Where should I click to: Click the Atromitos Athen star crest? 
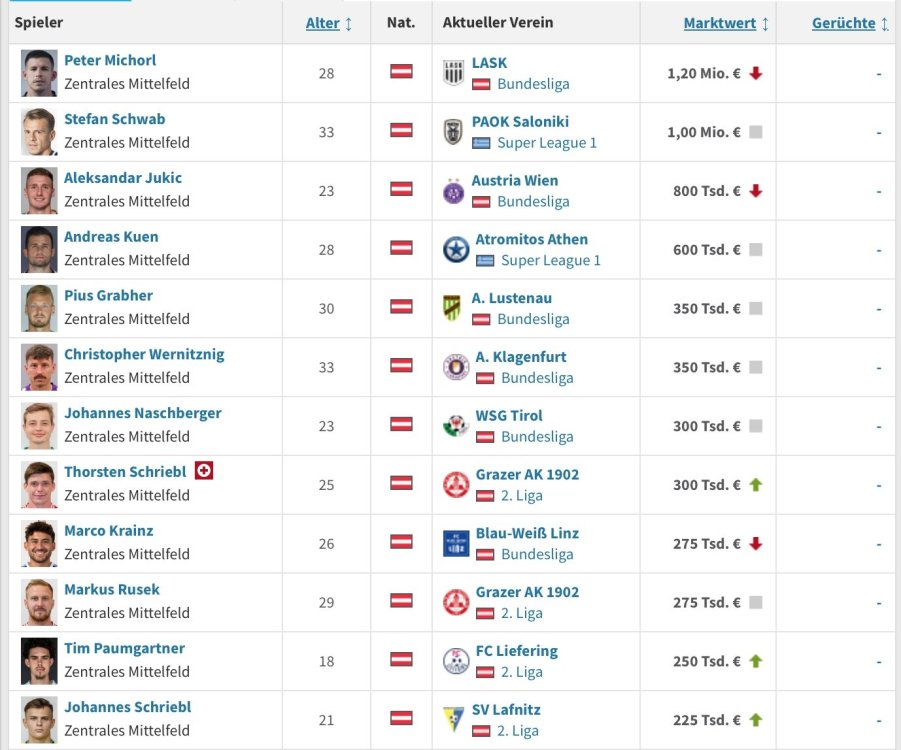pos(456,249)
